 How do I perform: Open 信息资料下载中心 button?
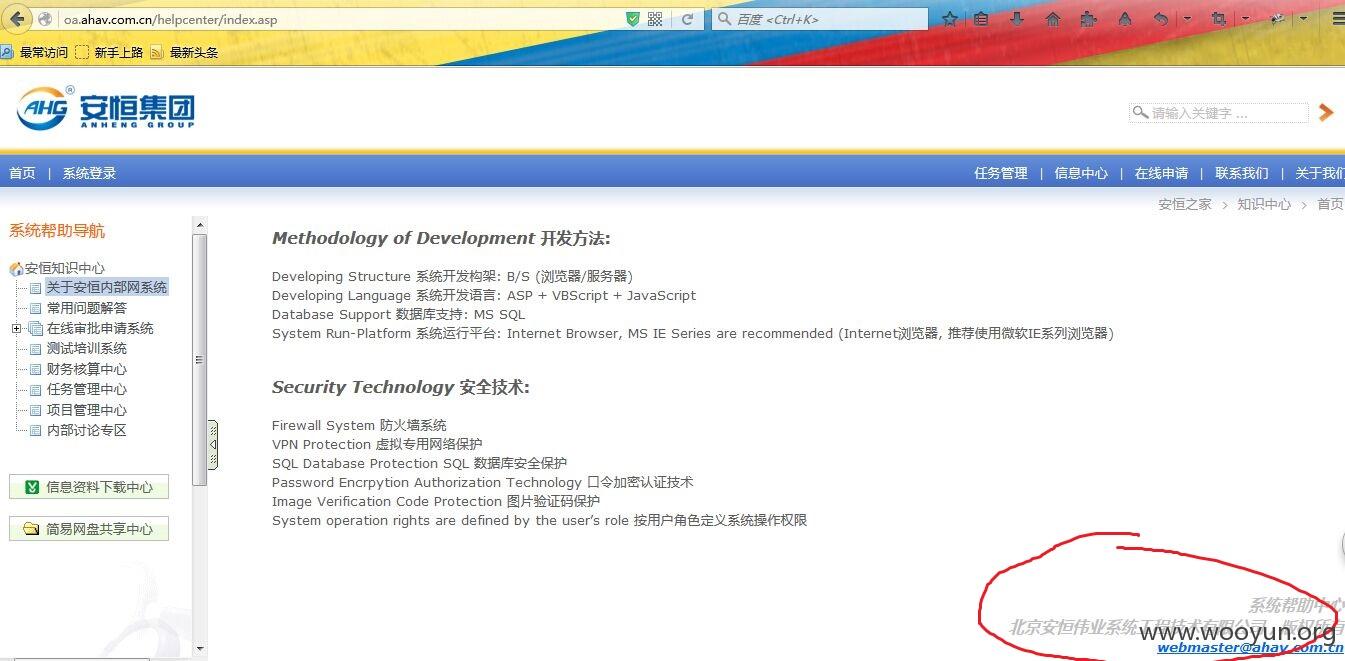tap(89, 487)
